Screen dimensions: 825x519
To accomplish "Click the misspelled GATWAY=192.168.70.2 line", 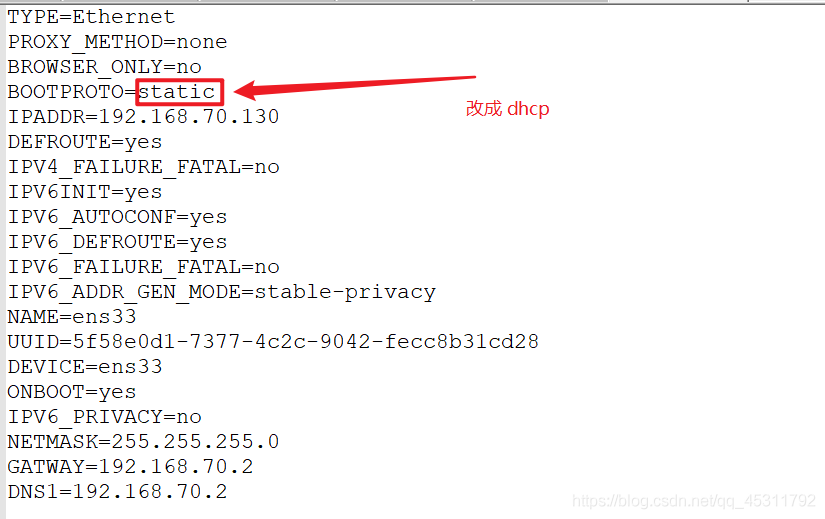I will pyautogui.click(x=130, y=467).
